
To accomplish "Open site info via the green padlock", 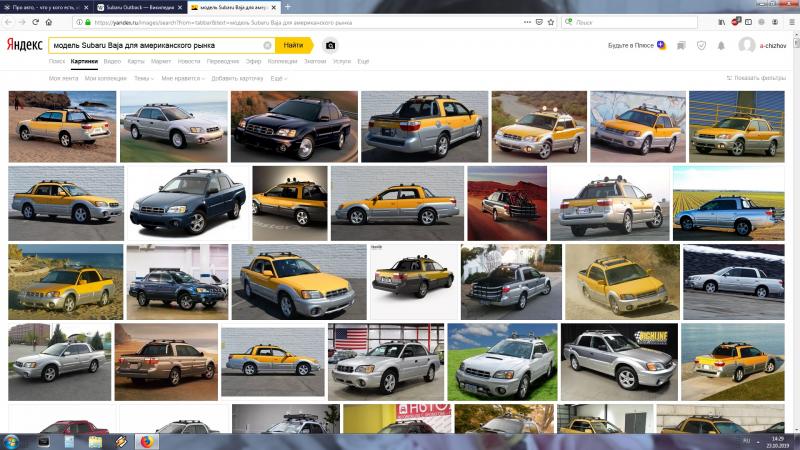I will click(88, 22).
